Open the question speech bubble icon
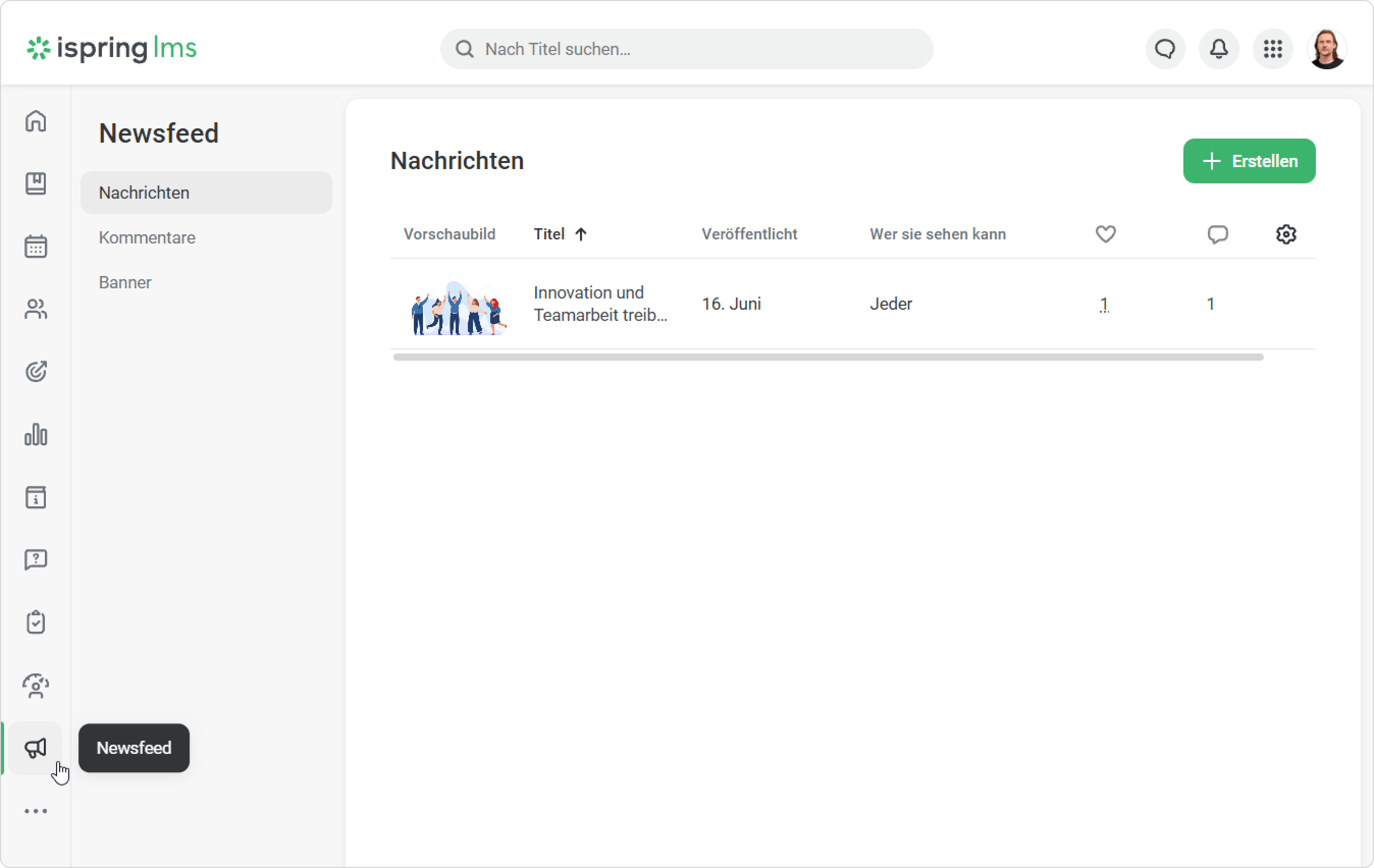Viewport: 1374px width, 868px height. pyautogui.click(x=35, y=560)
